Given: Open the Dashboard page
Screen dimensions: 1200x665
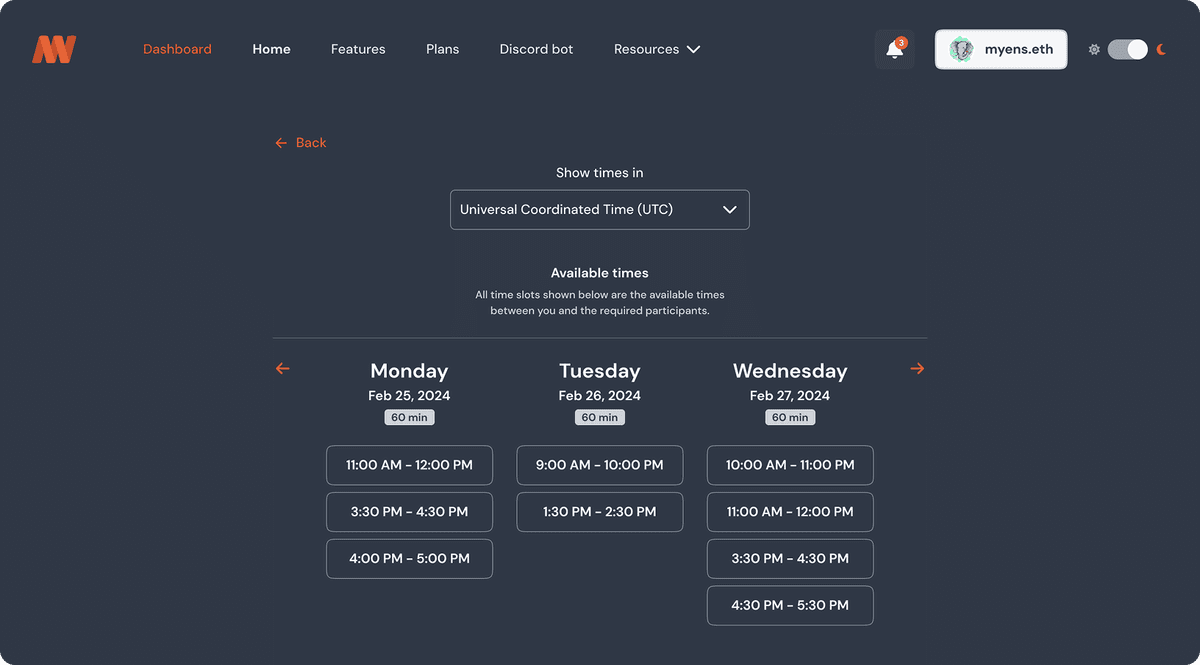Looking at the screenshot, I should [177, 49].
